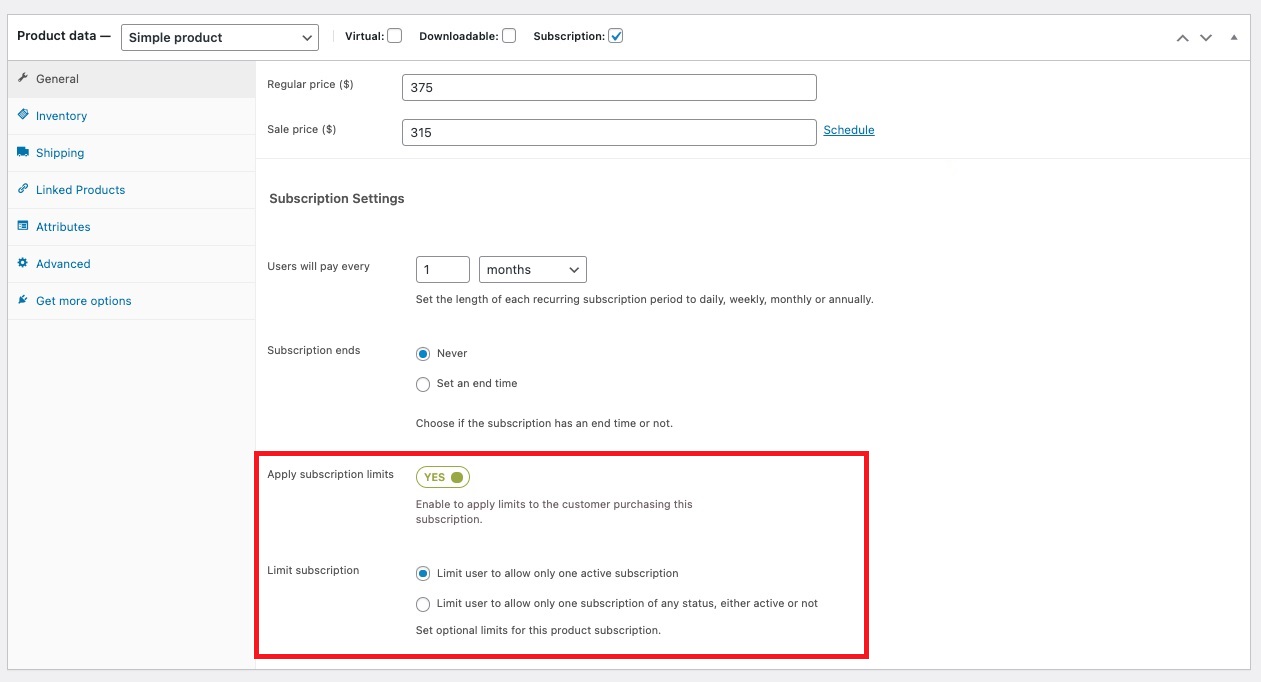Click the Regular price field
The width and height of the screenshot is (1261, 682).
(609, 87)
